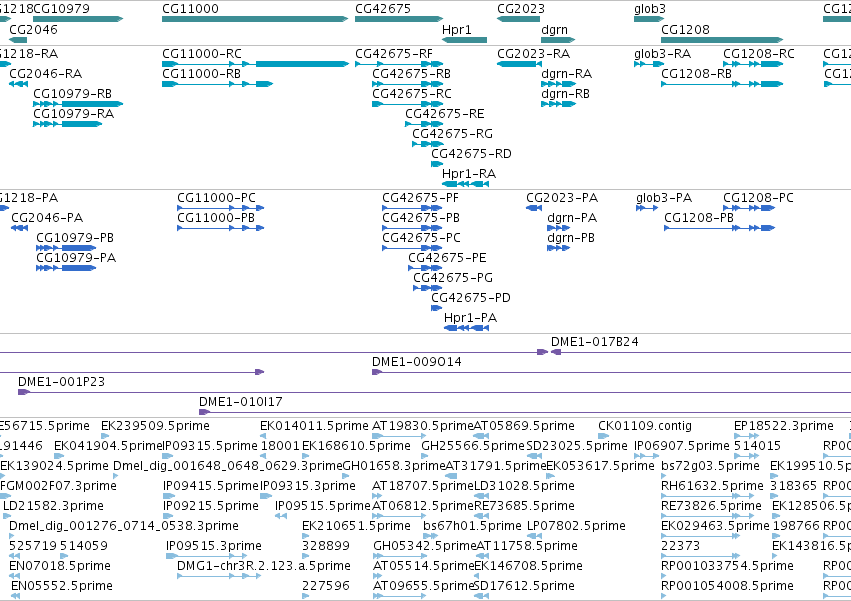The height and width of the screenshot is (601, 851).
Task: Click protein label CG42675-PC
Action: pos(421,238)
